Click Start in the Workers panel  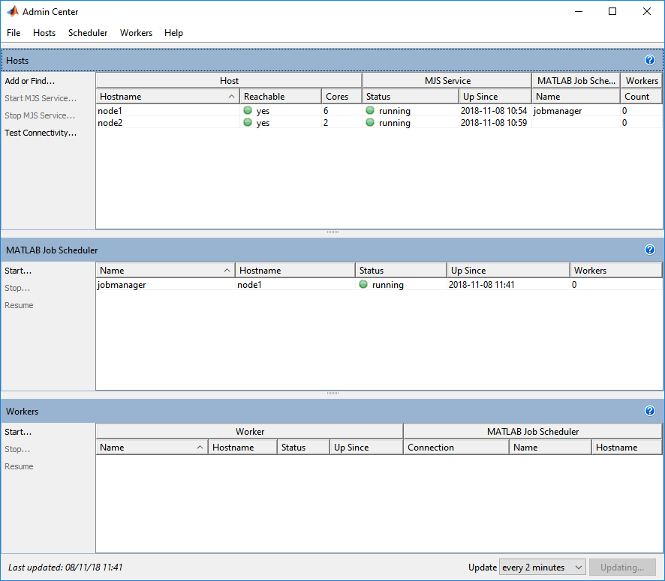coord(18,432)
